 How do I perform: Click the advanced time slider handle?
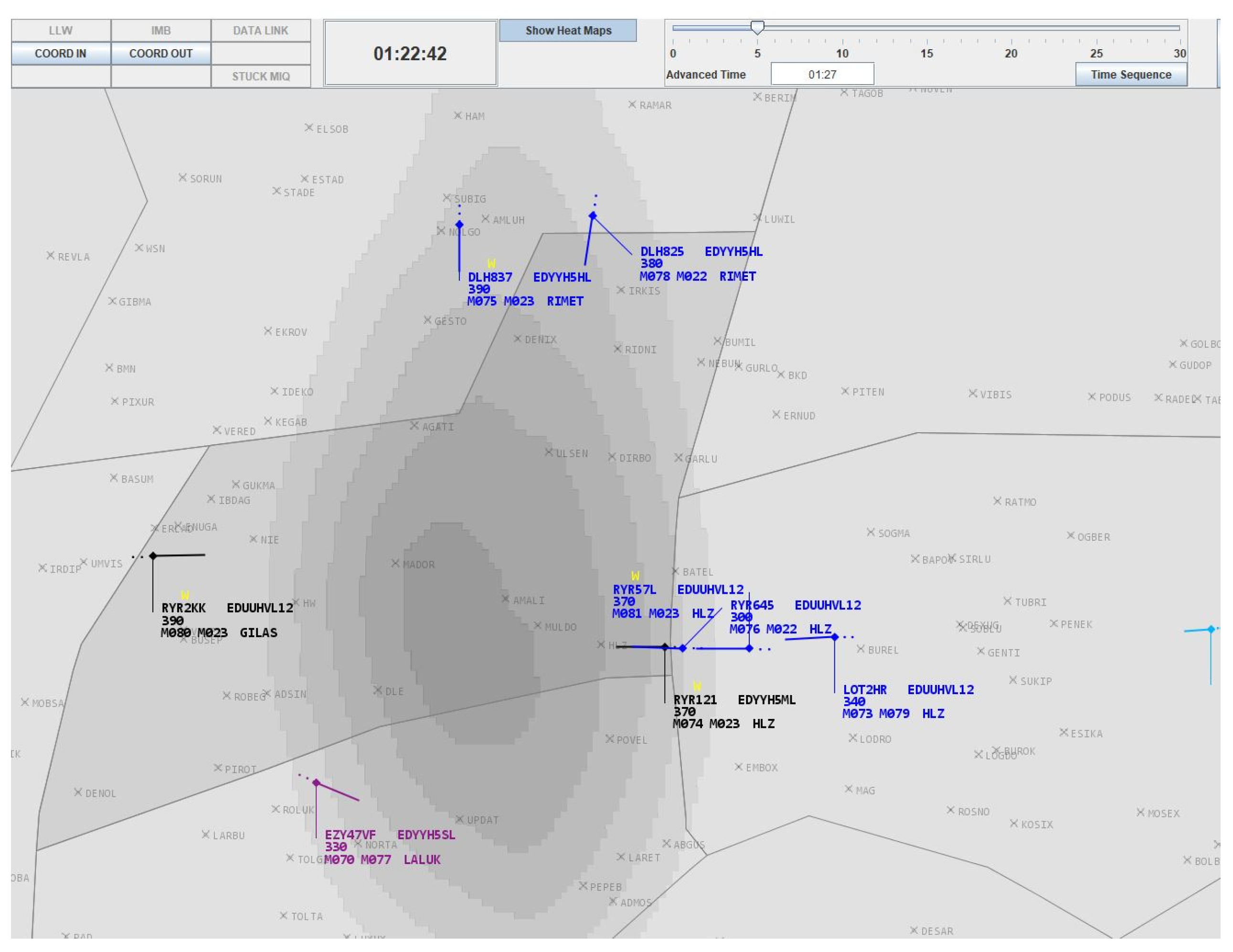757,27
